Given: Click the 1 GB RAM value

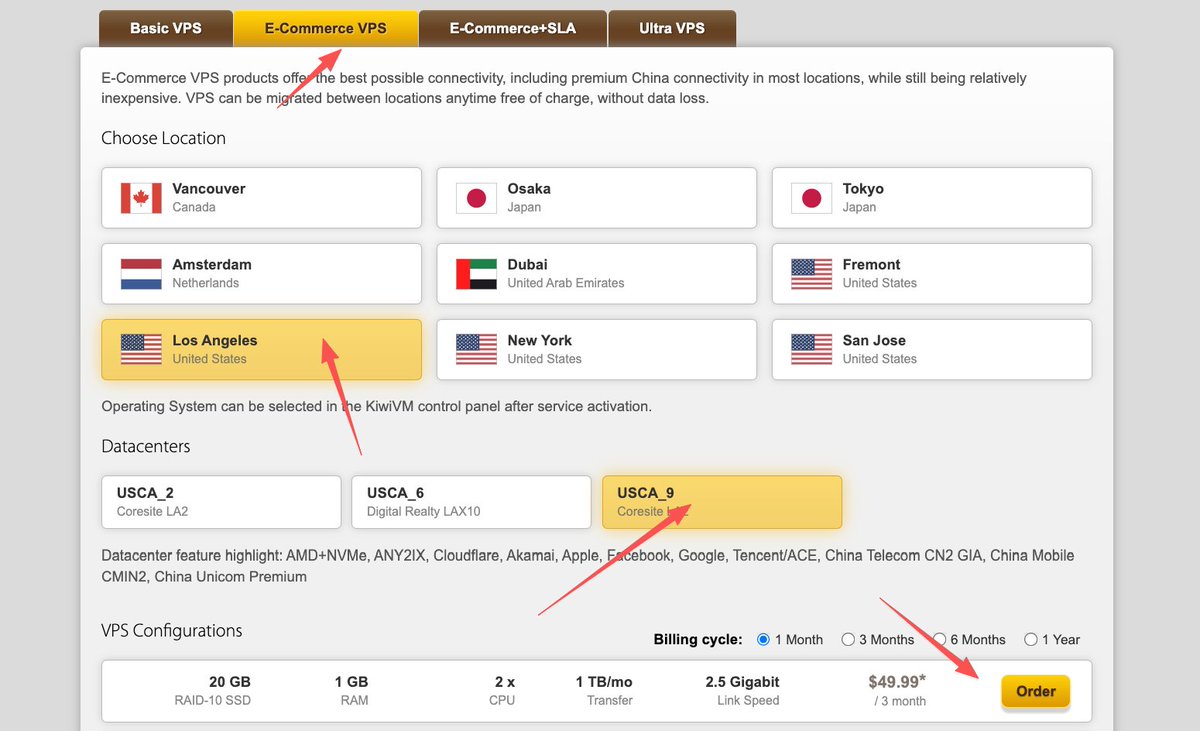Looking at the screenshot, I should point(351,682).
